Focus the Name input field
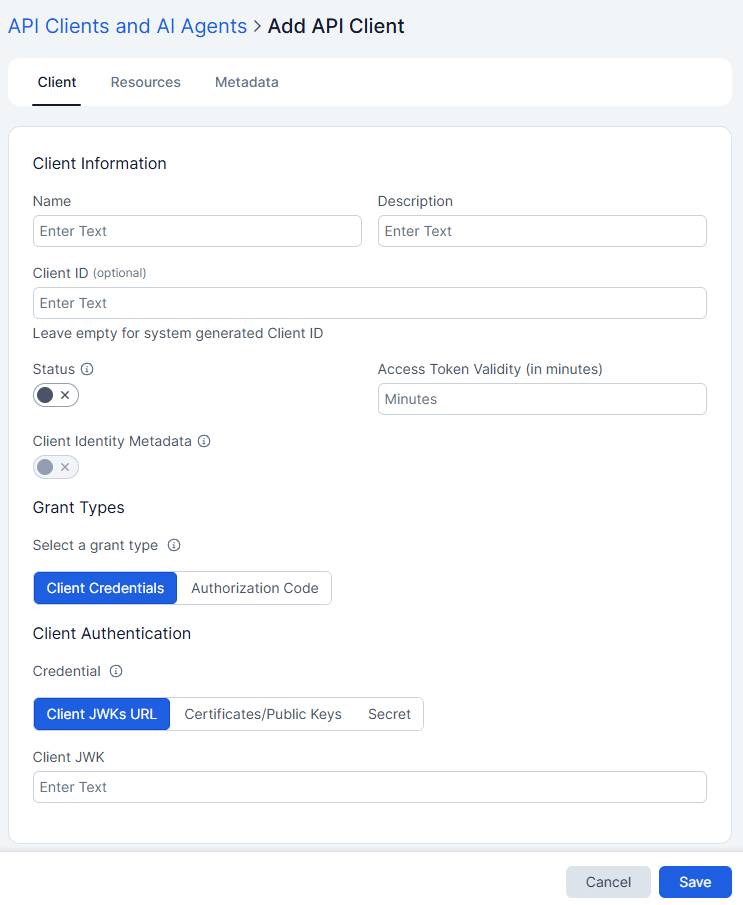The width and height of the screenshot is (743, 905). click(x=197, y=231)
